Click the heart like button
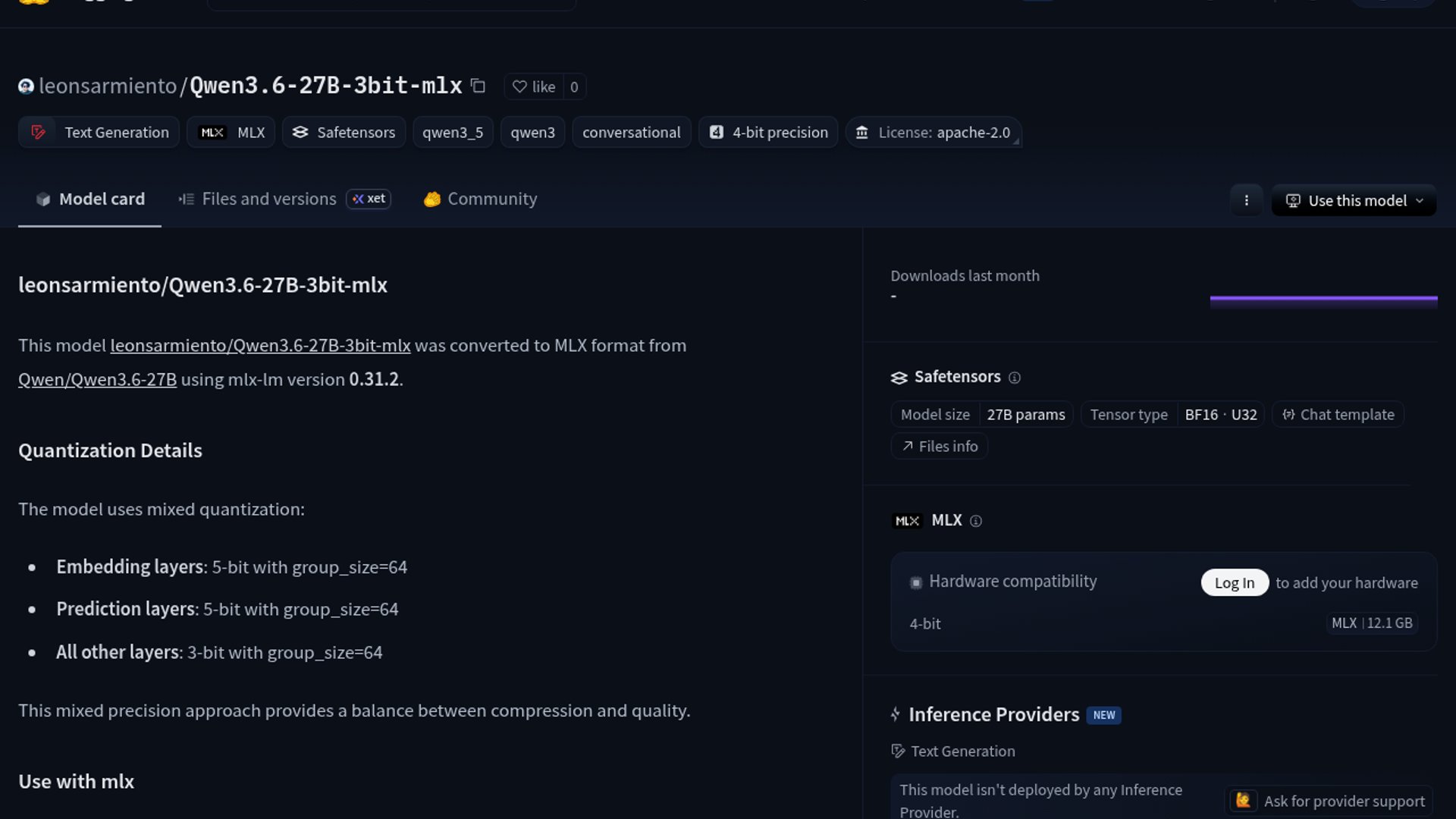Viewport: 1456px width, 819px height. [534, 86]
